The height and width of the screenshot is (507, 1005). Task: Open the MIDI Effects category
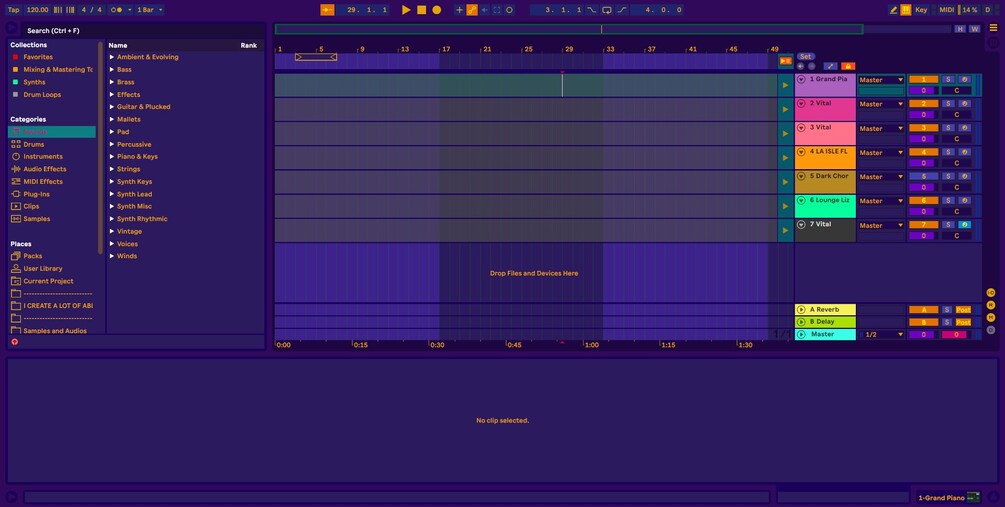(43, 181)
